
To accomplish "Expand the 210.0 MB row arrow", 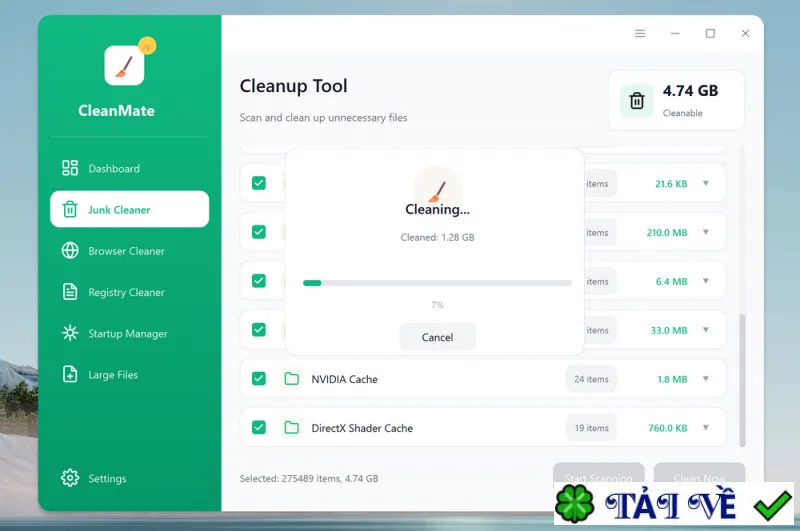I will tap(706, 232).
